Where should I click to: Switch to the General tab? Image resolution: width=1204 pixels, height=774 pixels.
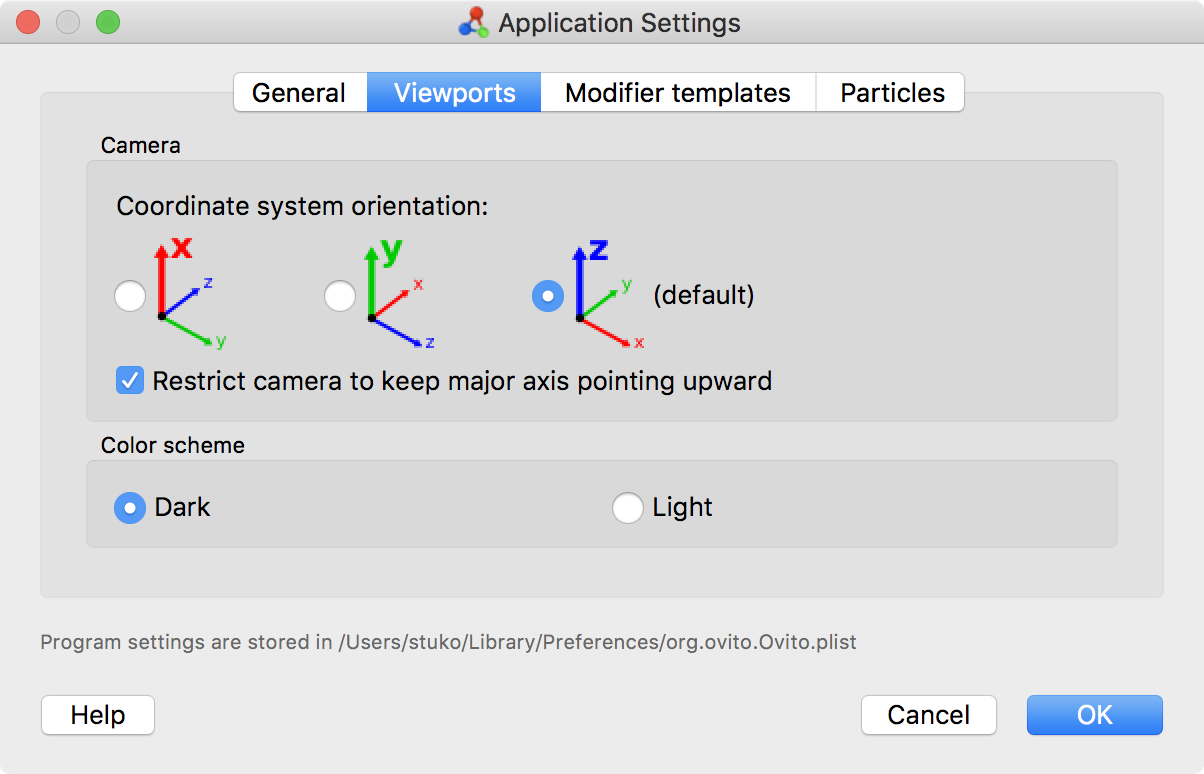299,93
